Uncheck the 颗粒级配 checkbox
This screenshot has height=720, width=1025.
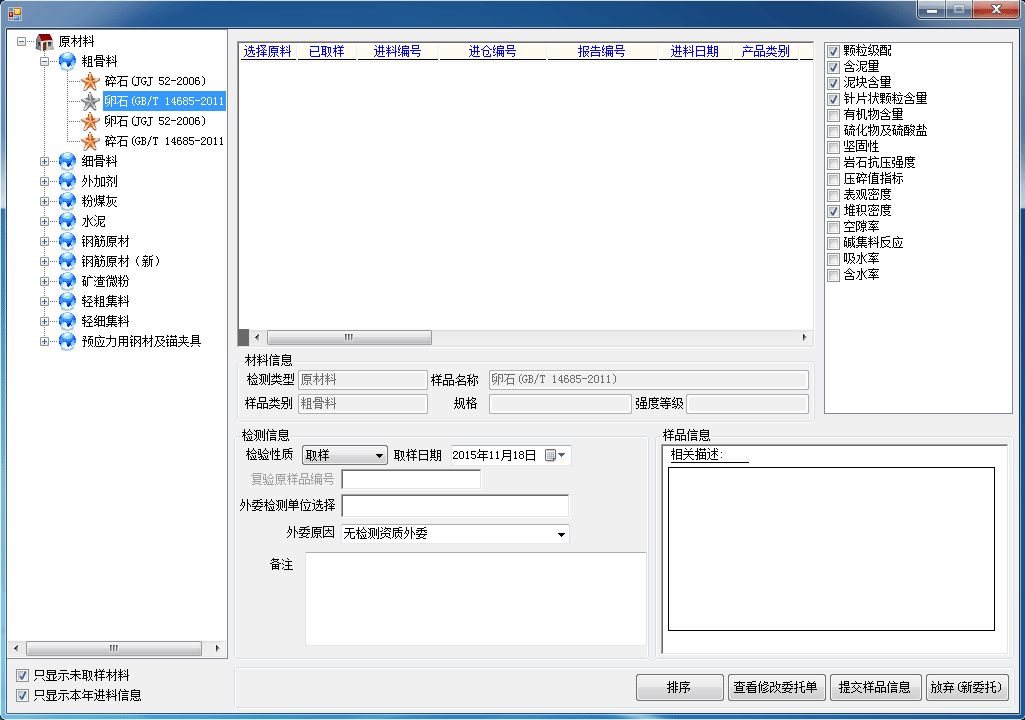834,51
